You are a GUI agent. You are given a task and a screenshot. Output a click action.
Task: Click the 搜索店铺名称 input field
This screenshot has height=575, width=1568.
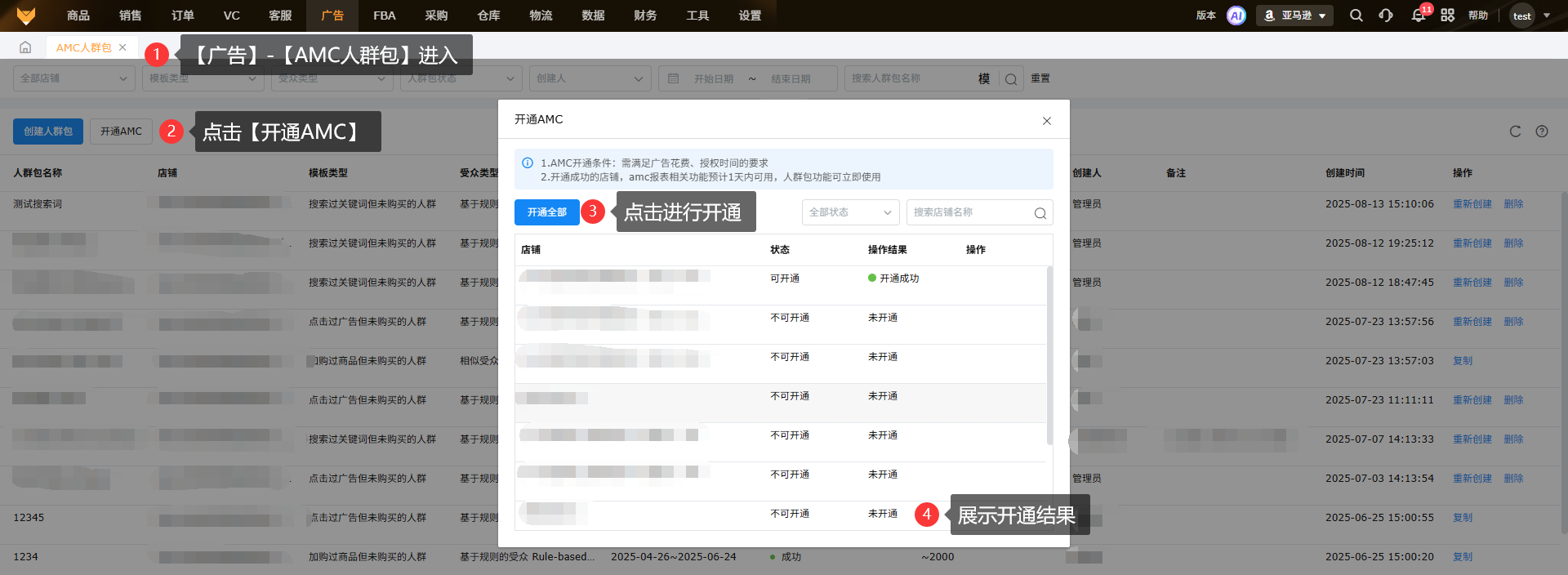pos(969,212)
